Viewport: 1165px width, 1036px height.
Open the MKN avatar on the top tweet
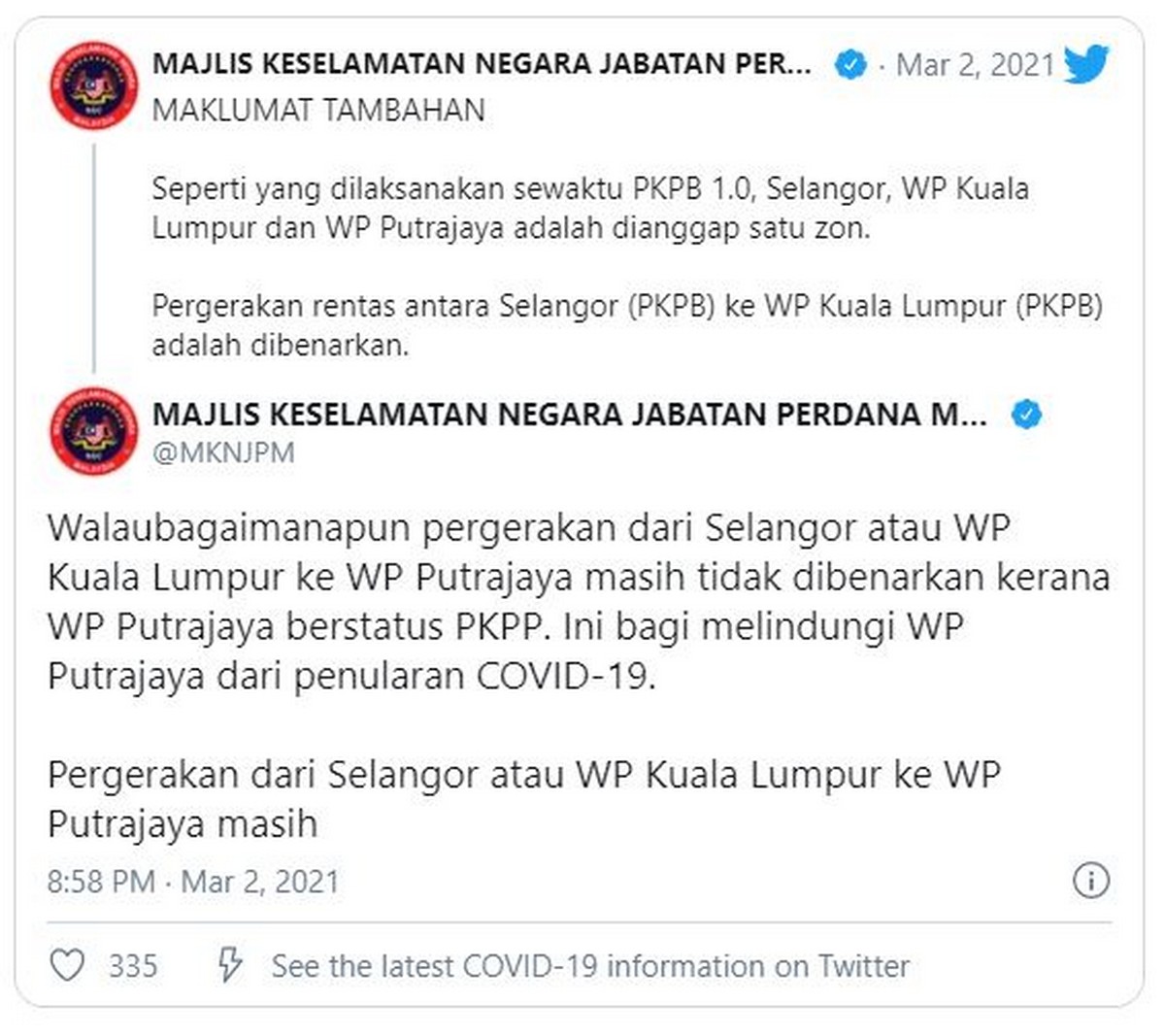[94, 85]
